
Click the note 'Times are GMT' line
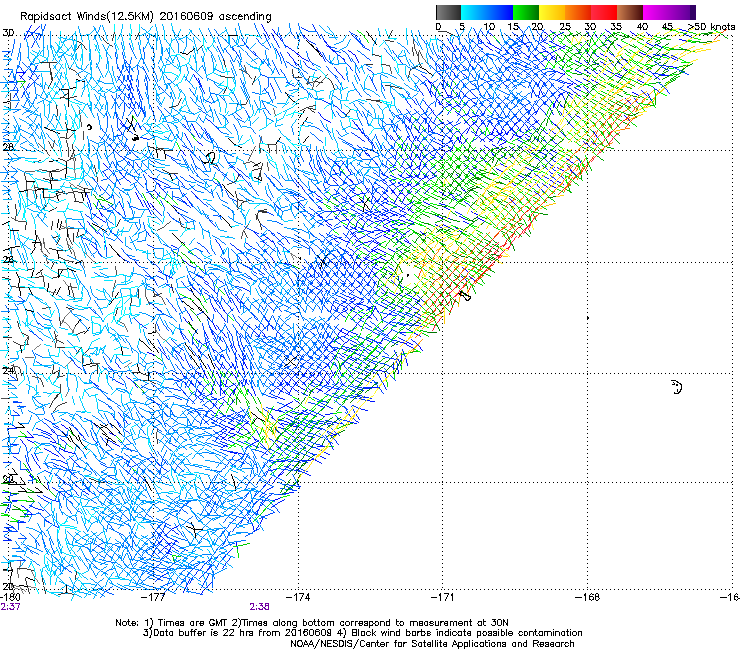coord(311,623)
